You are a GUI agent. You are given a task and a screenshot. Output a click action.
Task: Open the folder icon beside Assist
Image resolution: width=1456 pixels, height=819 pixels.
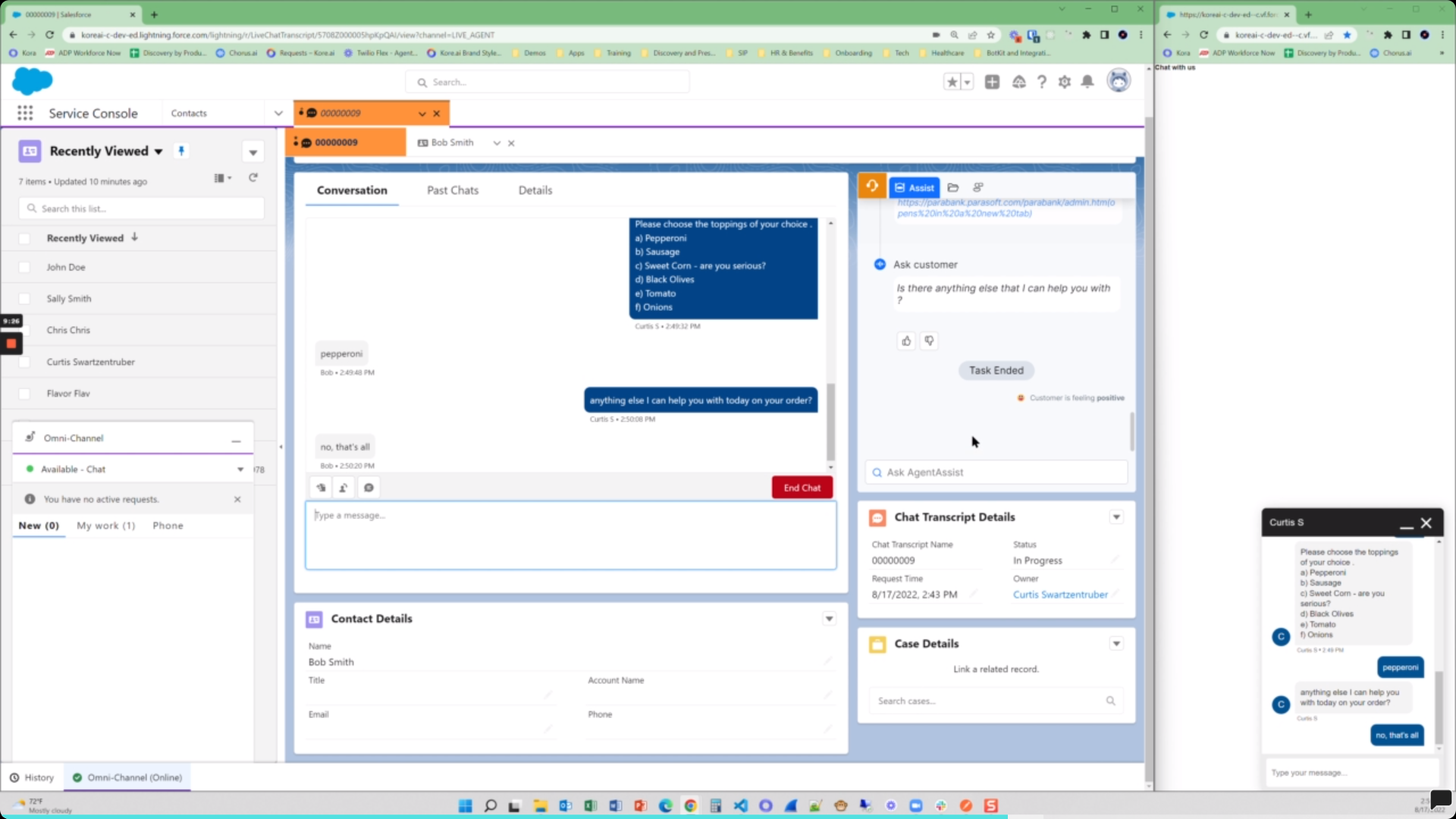(x=953, y=187)
